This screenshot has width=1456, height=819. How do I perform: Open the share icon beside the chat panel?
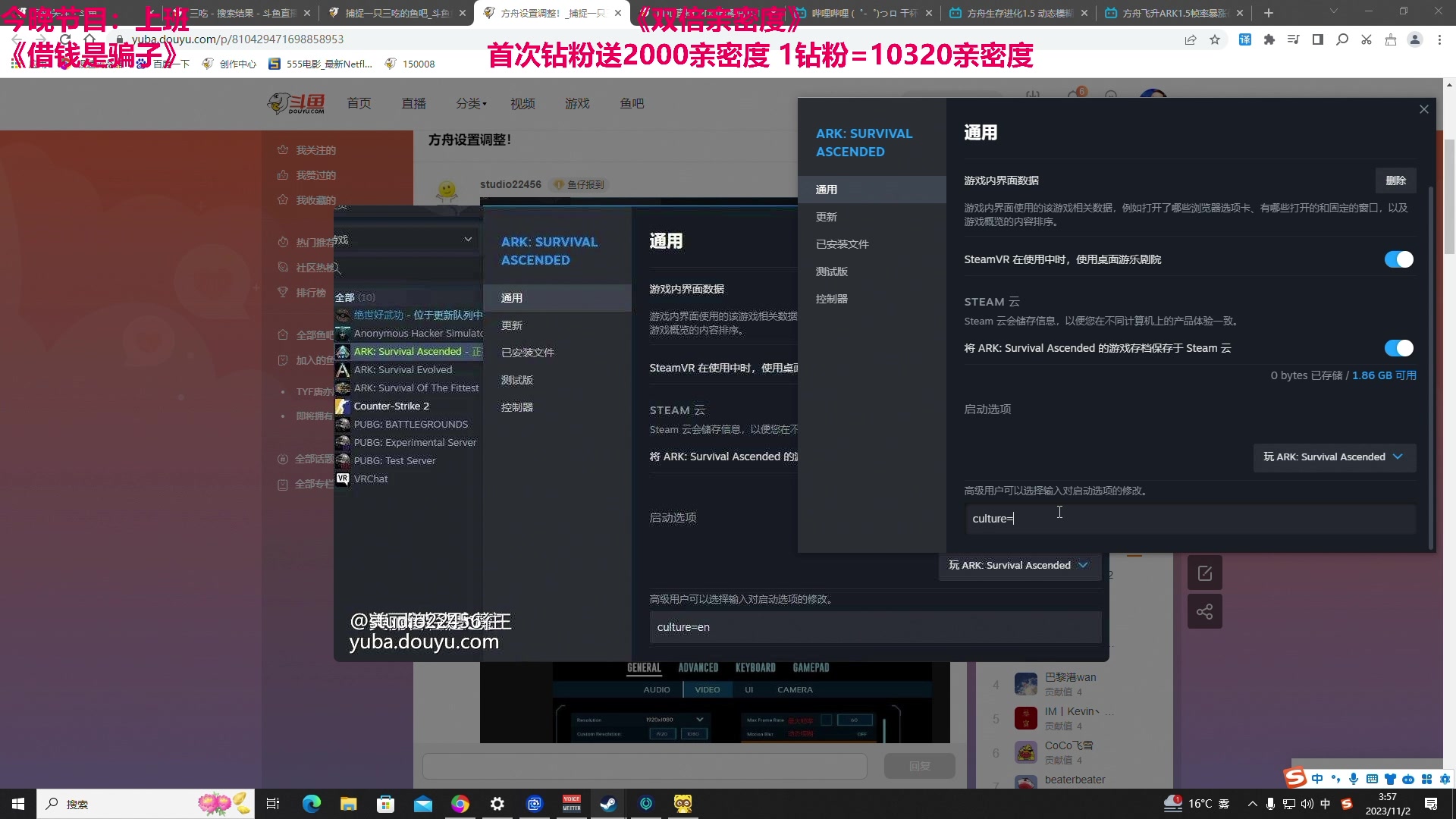[1205, 611]
